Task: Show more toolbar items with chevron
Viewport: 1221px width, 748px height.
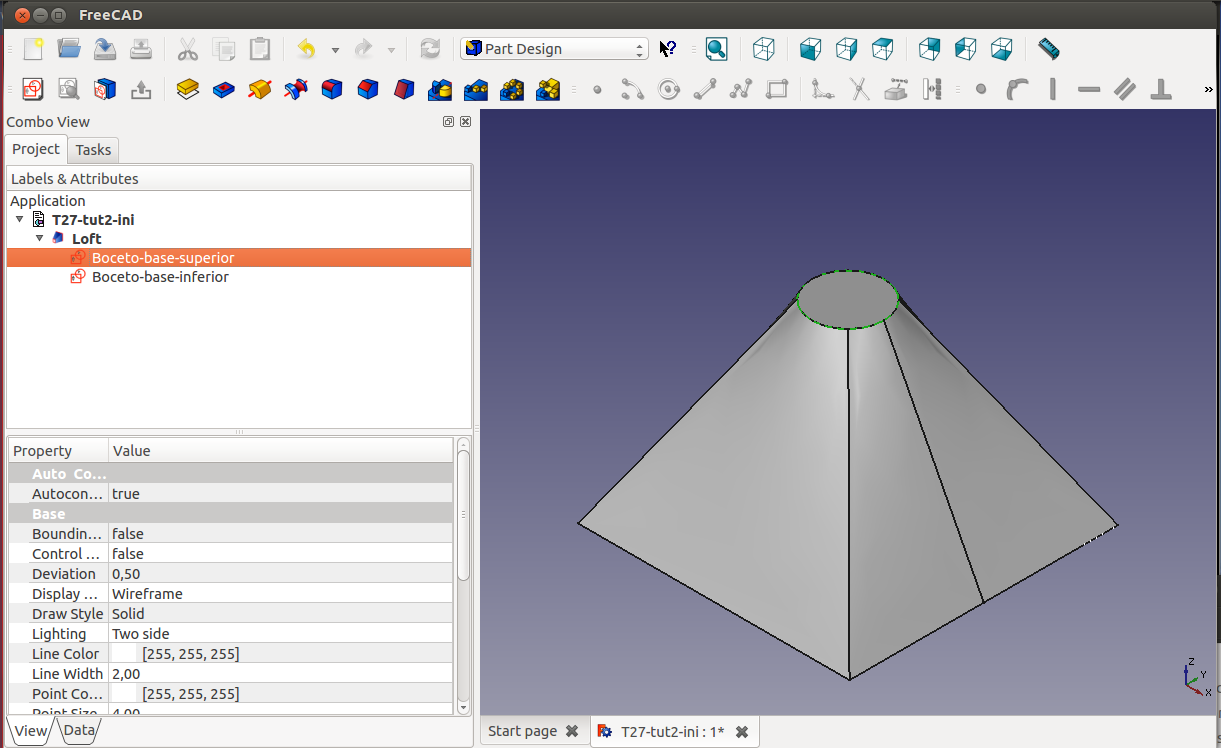Action: (1208, 90)
